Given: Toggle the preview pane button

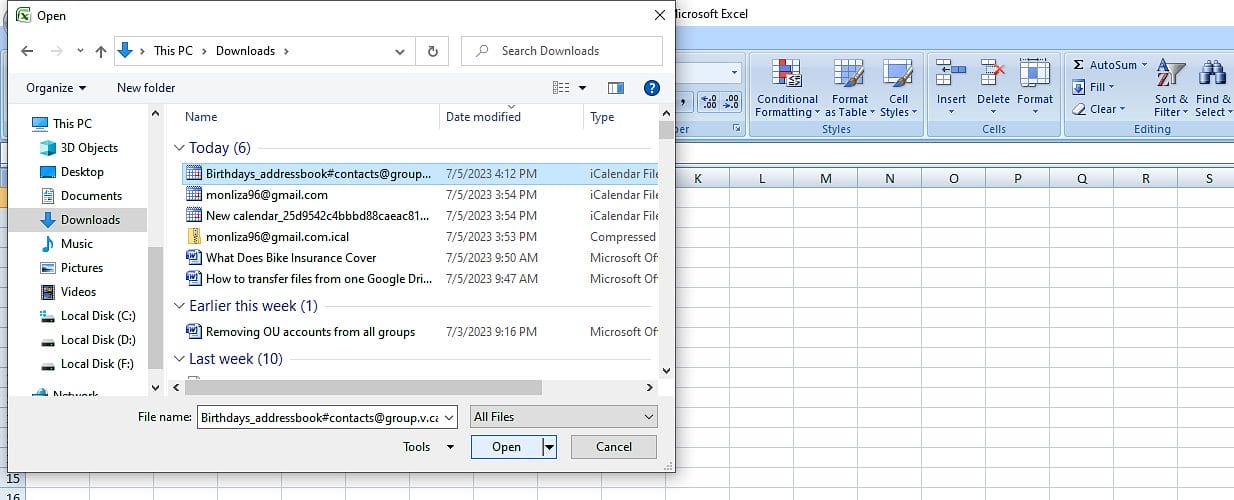Looking at the screenshot, I should pos(616,88).
